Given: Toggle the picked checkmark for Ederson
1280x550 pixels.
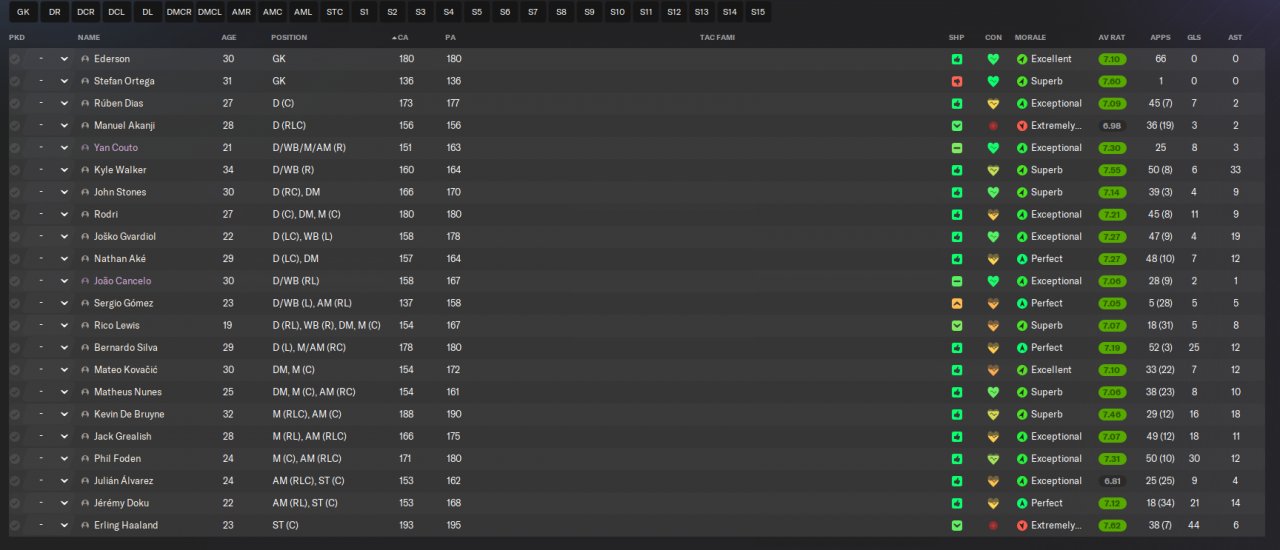Looking at the screenshot, I should (14, 59).
